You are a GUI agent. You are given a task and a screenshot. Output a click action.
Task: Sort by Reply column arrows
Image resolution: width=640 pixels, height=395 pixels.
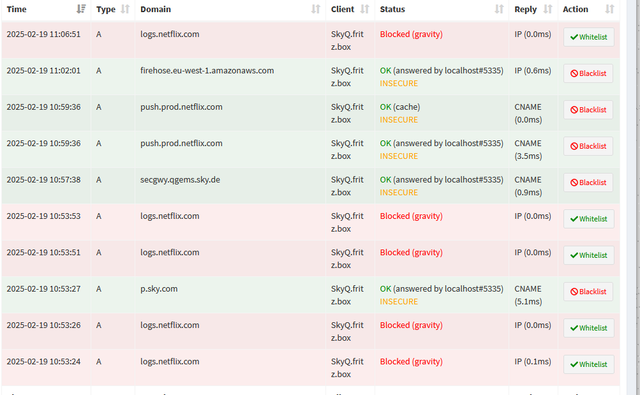[548, 9]
